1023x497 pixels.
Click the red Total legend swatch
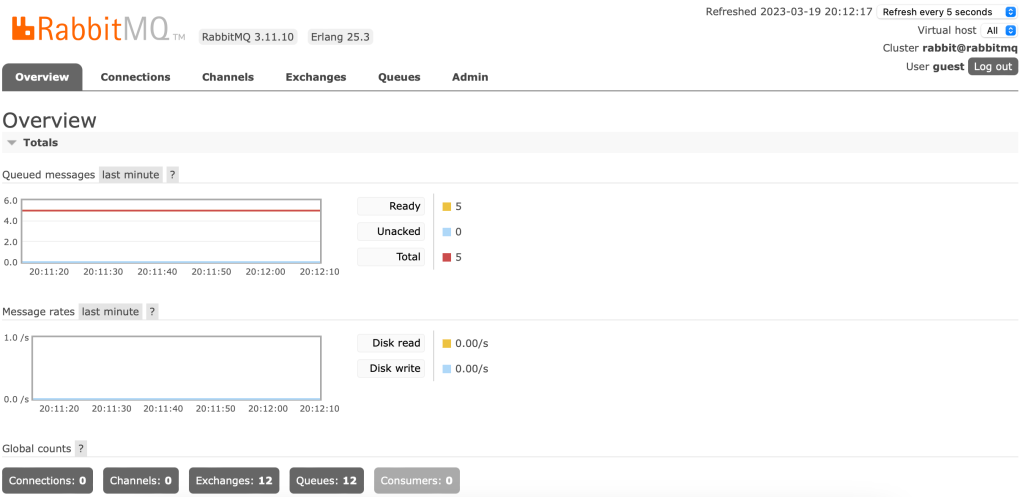(446, 257)
